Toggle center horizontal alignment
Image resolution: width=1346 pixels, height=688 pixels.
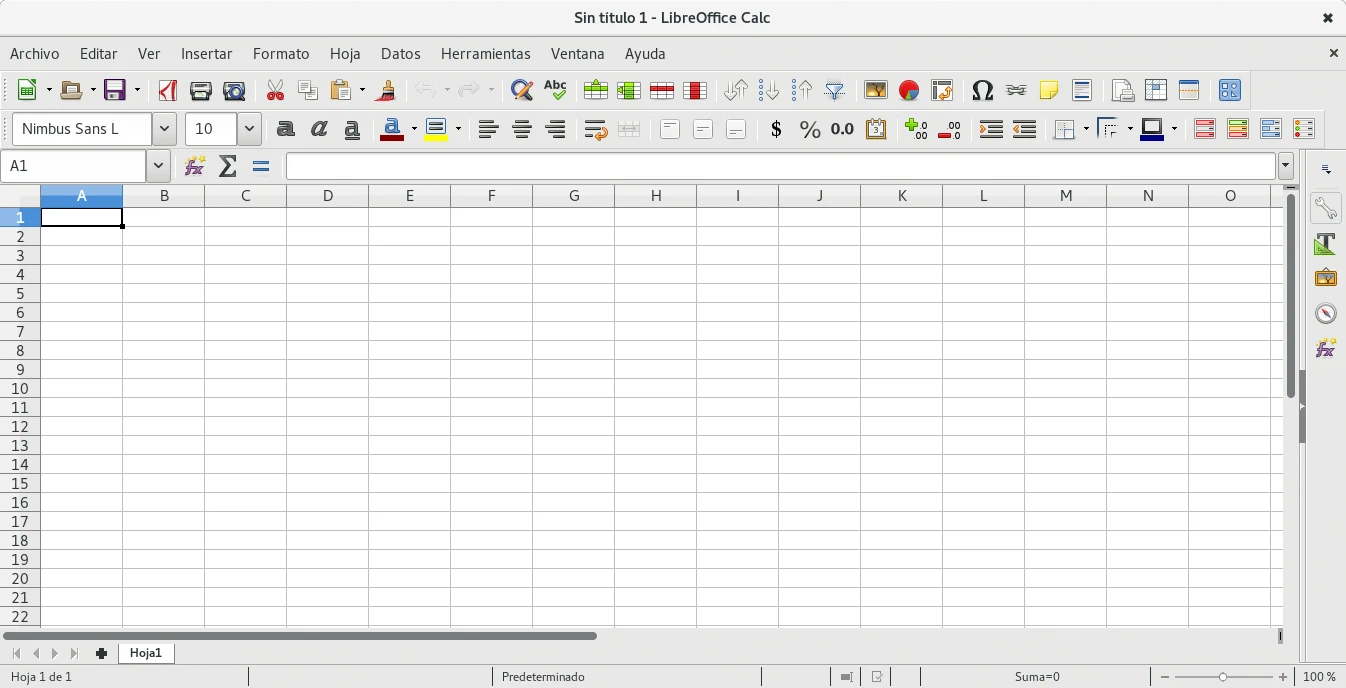pyautogui.click(x=522, y=129)
